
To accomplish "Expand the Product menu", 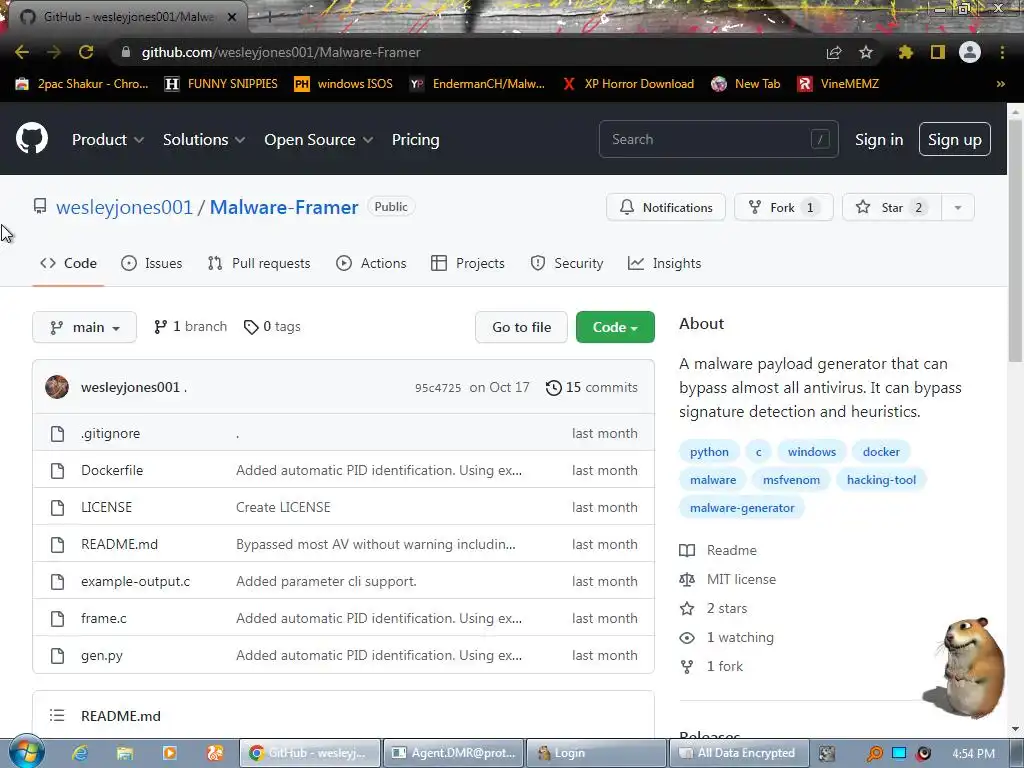I will coord(108,140).
